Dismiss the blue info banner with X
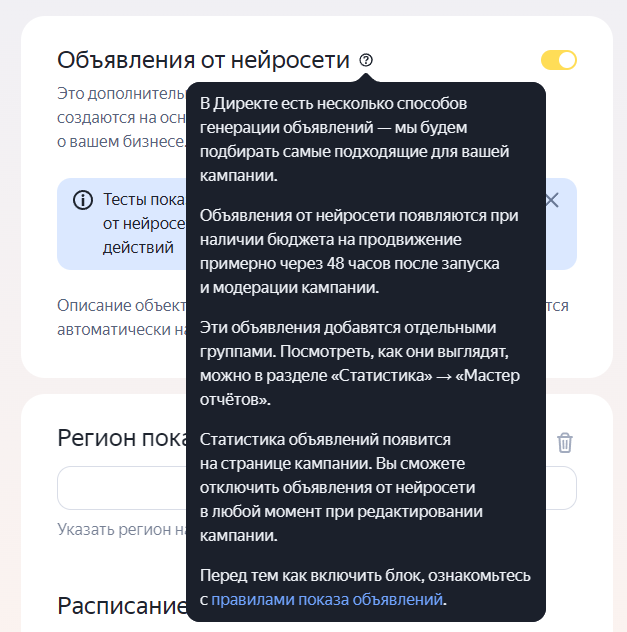 click(552, 200)
